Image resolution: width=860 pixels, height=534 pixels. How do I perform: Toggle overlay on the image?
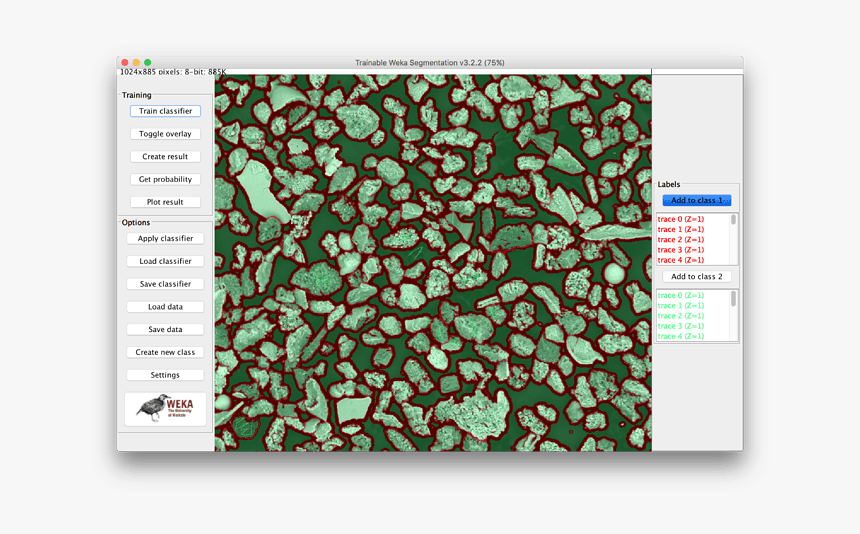tap(165, 134)
